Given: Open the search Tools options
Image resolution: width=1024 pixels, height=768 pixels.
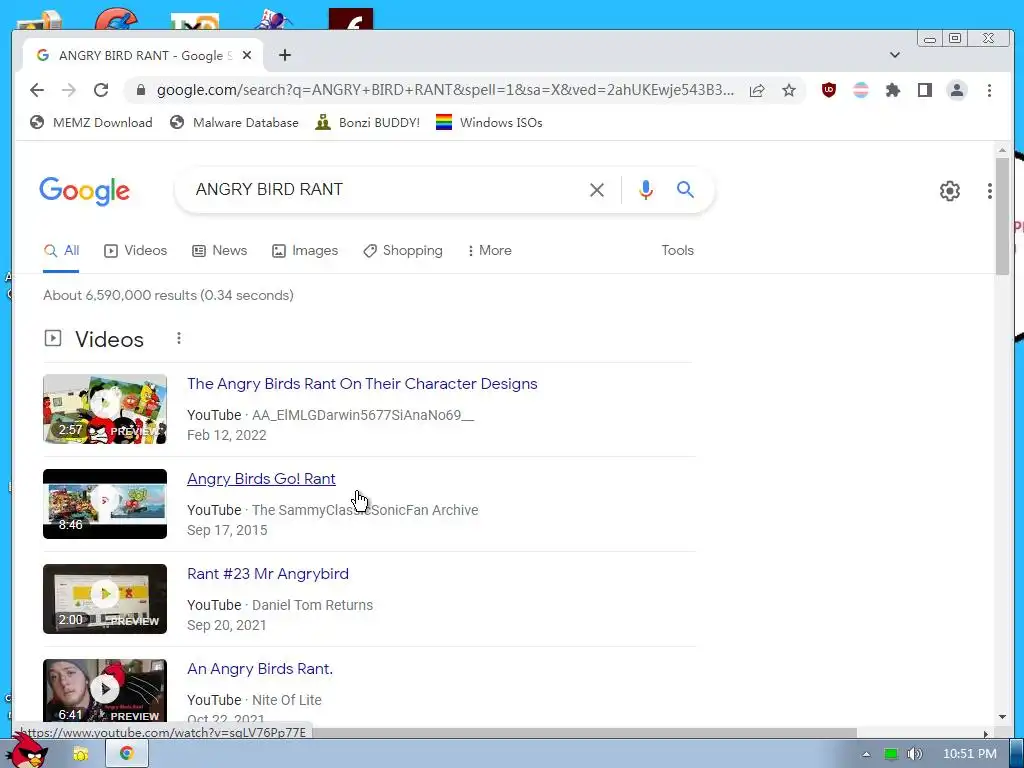Looking at the screenshot, I should 677,251.
